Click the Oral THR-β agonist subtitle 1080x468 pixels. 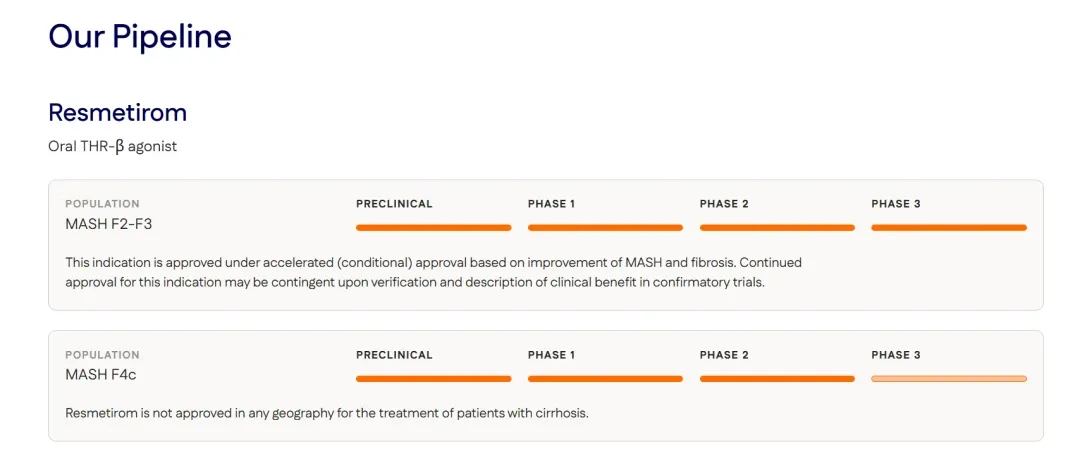point(113,147)
